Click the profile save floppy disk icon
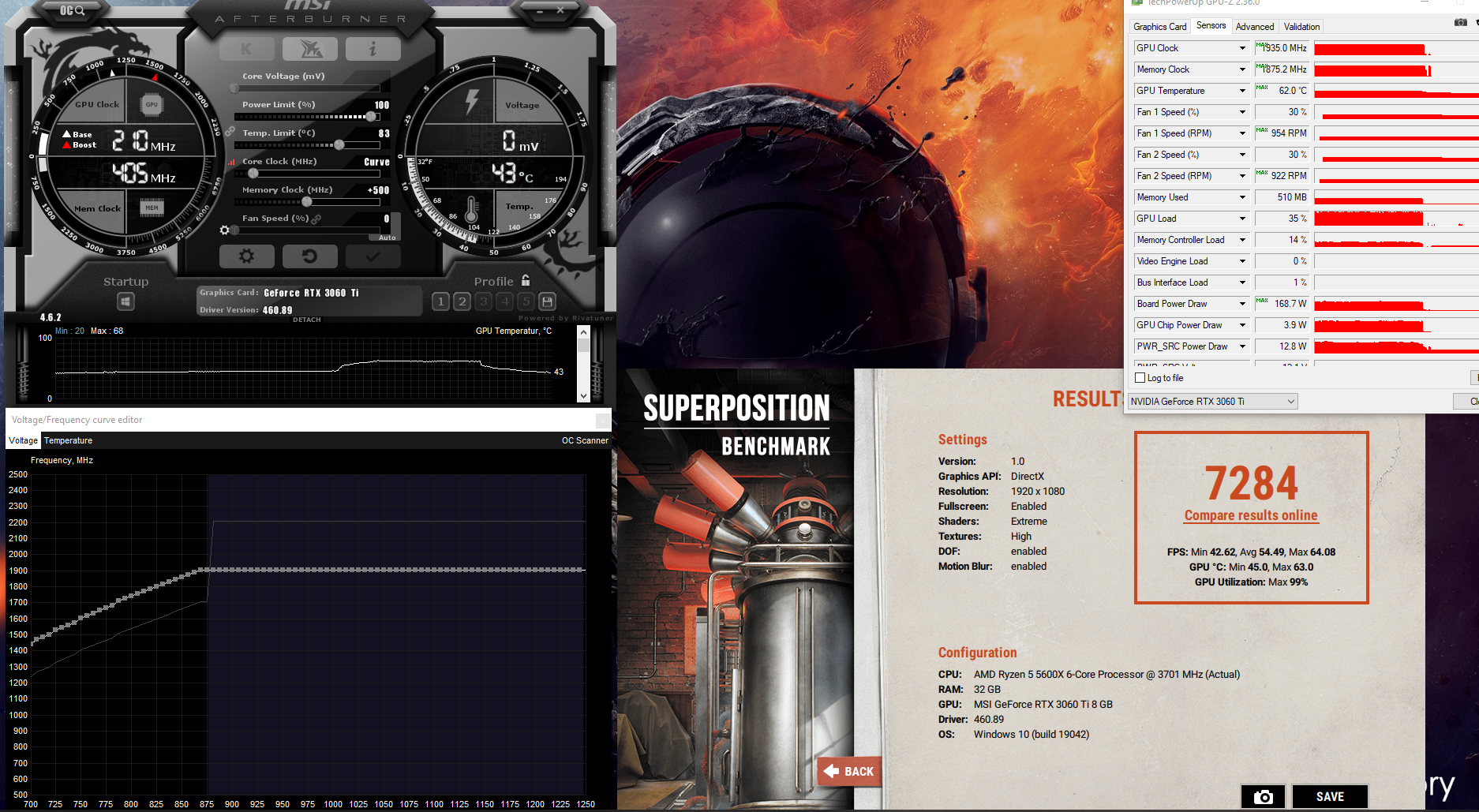This screenshot has width=1479, height=812. pyautogui.click(x=548, y=301)
